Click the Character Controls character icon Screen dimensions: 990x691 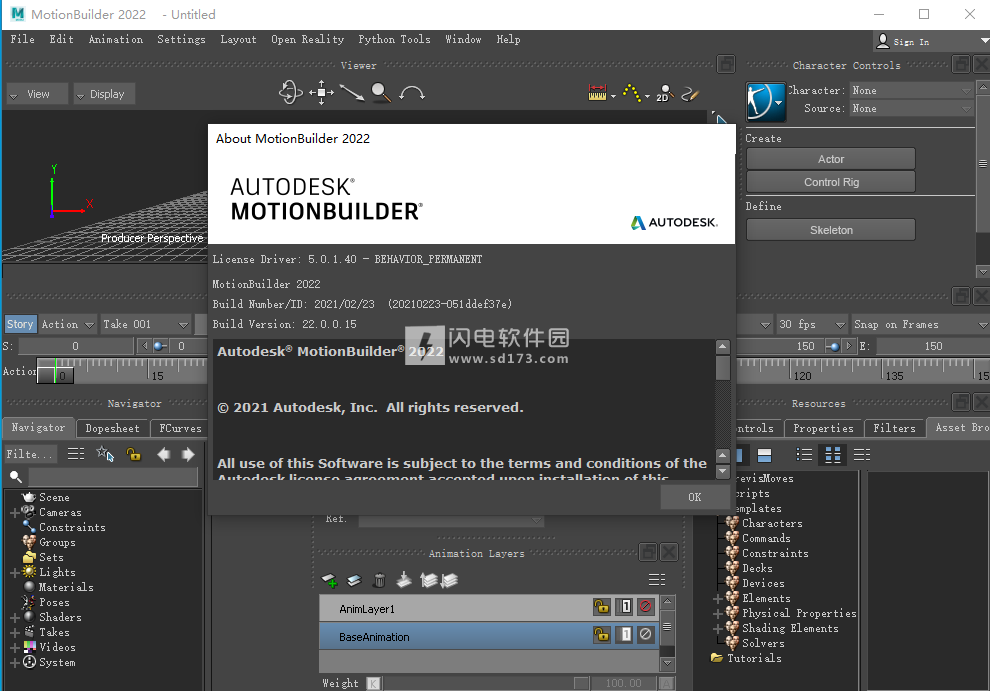[x=765, y=101]
